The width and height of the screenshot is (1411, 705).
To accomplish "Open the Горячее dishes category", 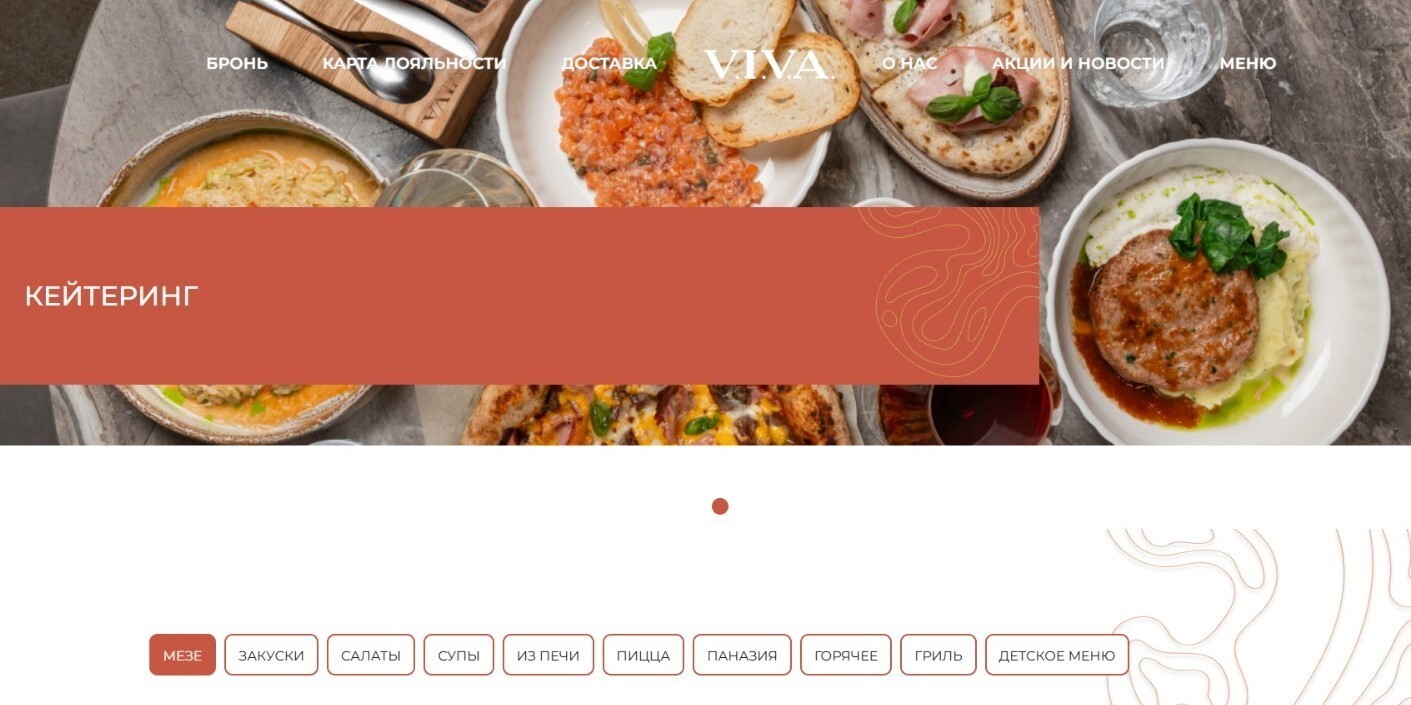I will (x=846, y=655).
